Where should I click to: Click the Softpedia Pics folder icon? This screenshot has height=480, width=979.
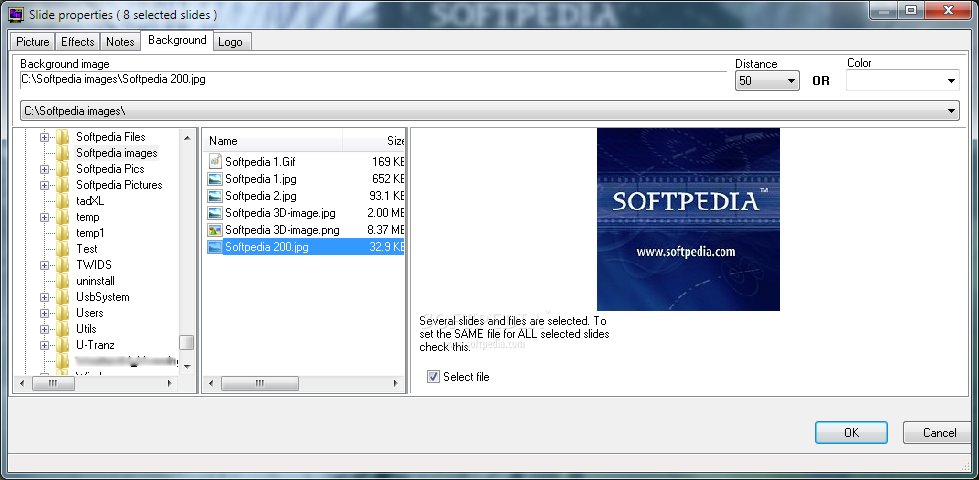62,169
